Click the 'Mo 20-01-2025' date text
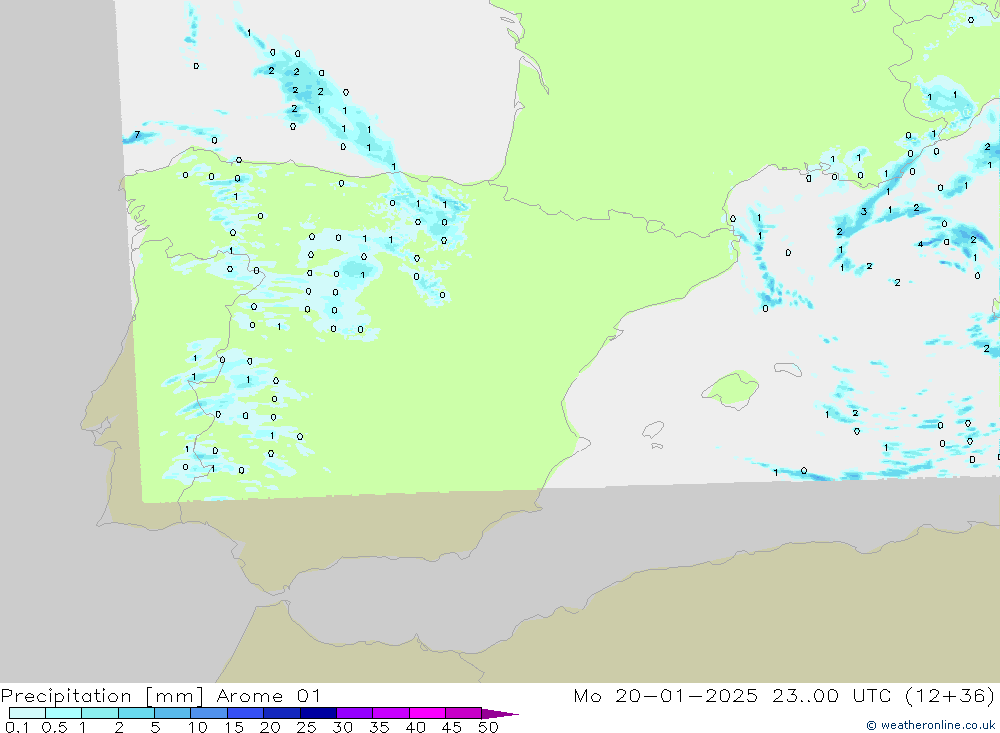1000x733 pixels. 666,695
